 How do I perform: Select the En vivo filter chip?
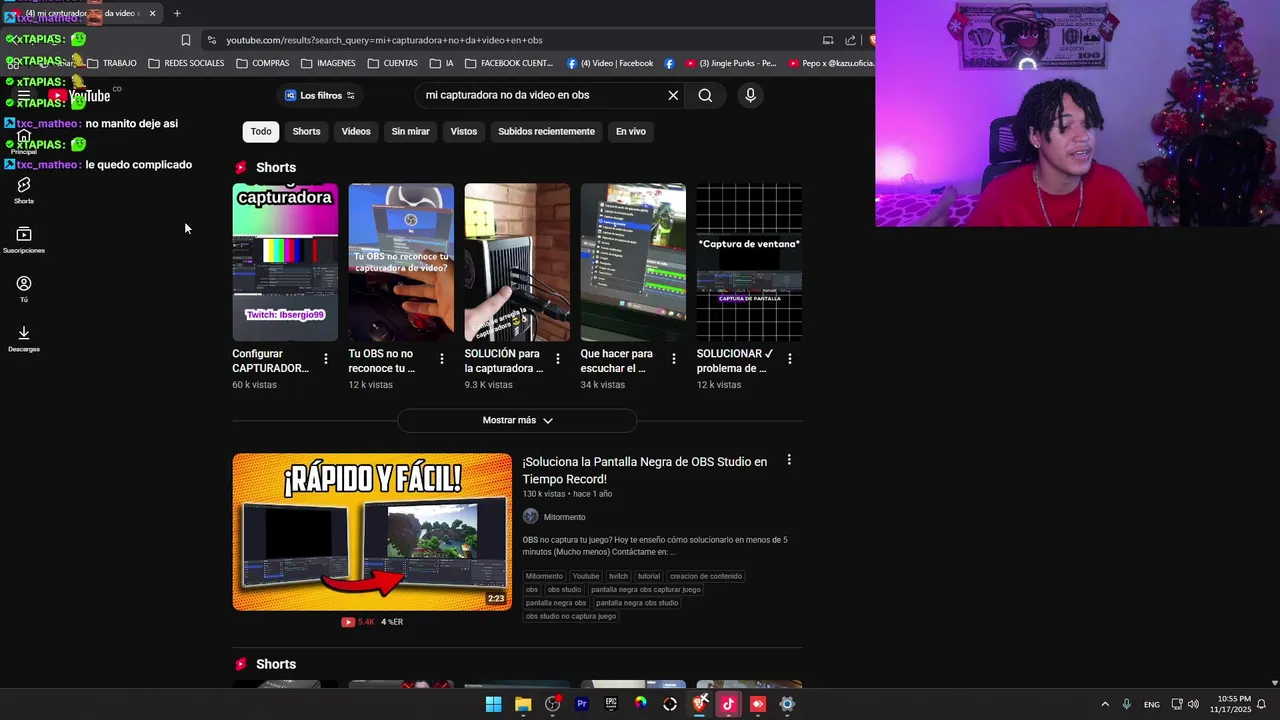pos(631,131)
